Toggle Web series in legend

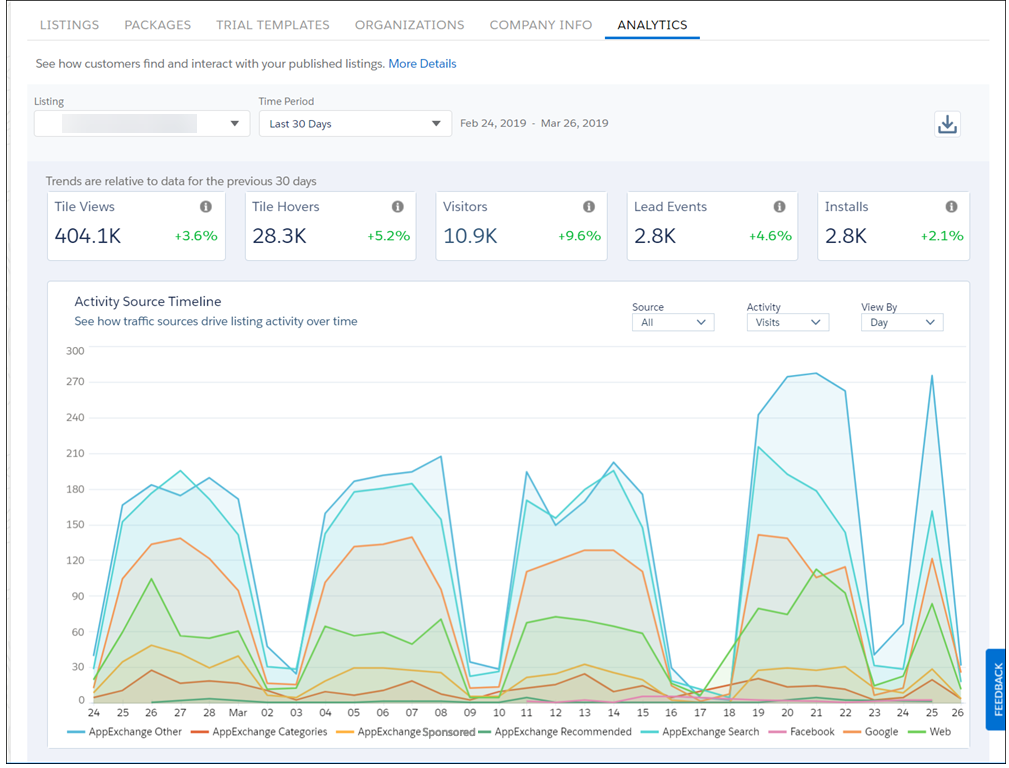[929, 732]
